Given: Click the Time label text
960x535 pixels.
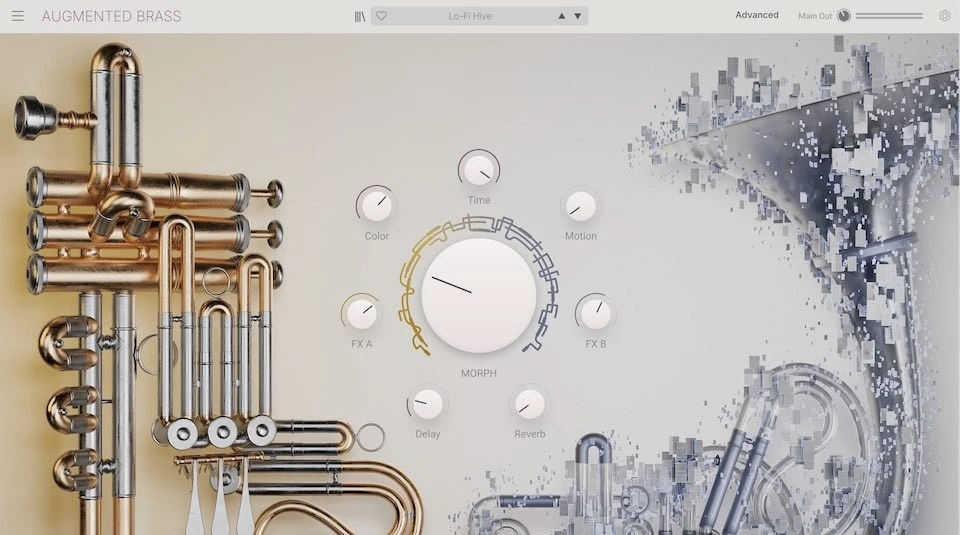Looking at the screenshot, I should click(x=479, y=200).
